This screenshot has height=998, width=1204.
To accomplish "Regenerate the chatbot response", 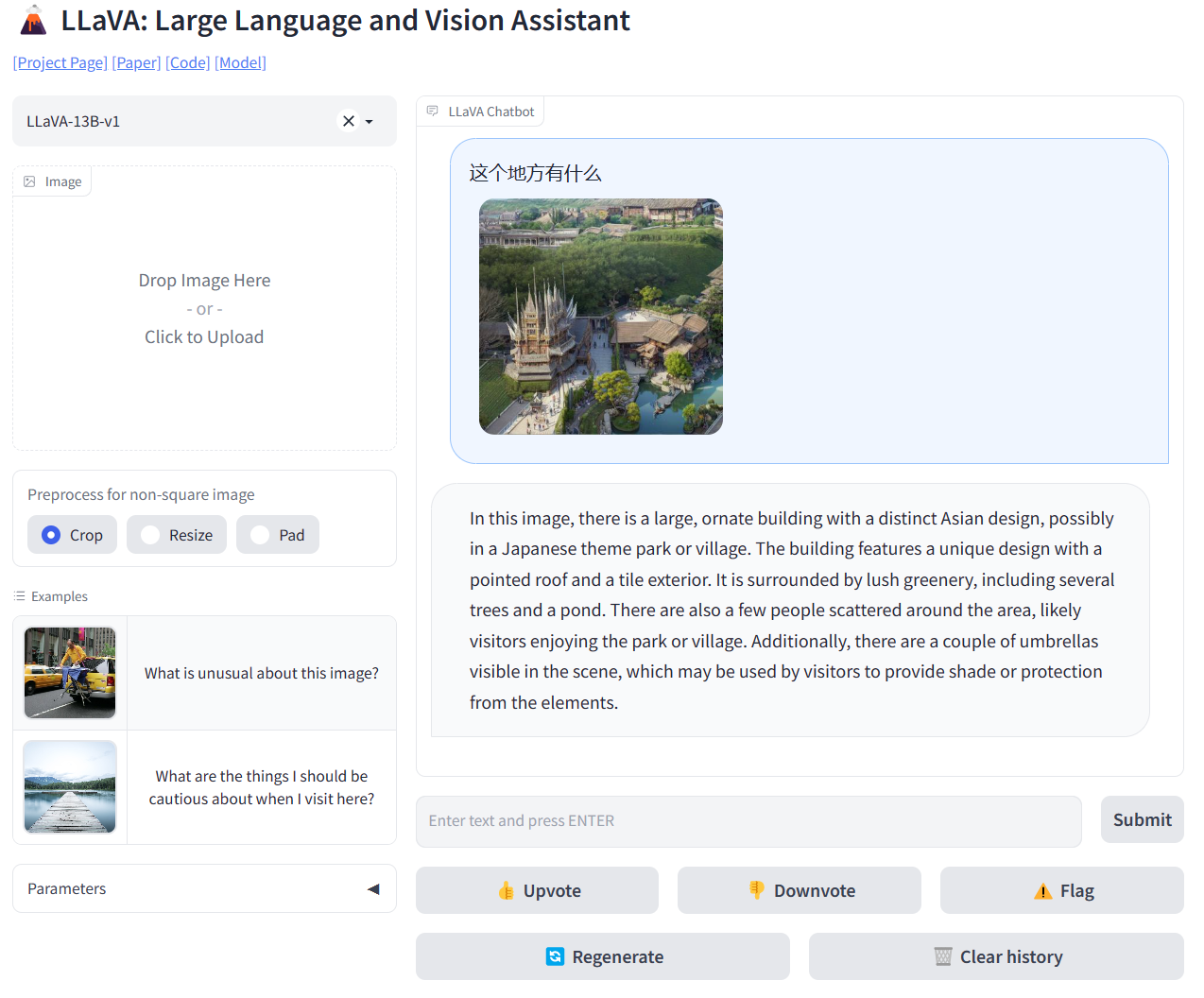I will pyautogui.click(x=603, y=956).
